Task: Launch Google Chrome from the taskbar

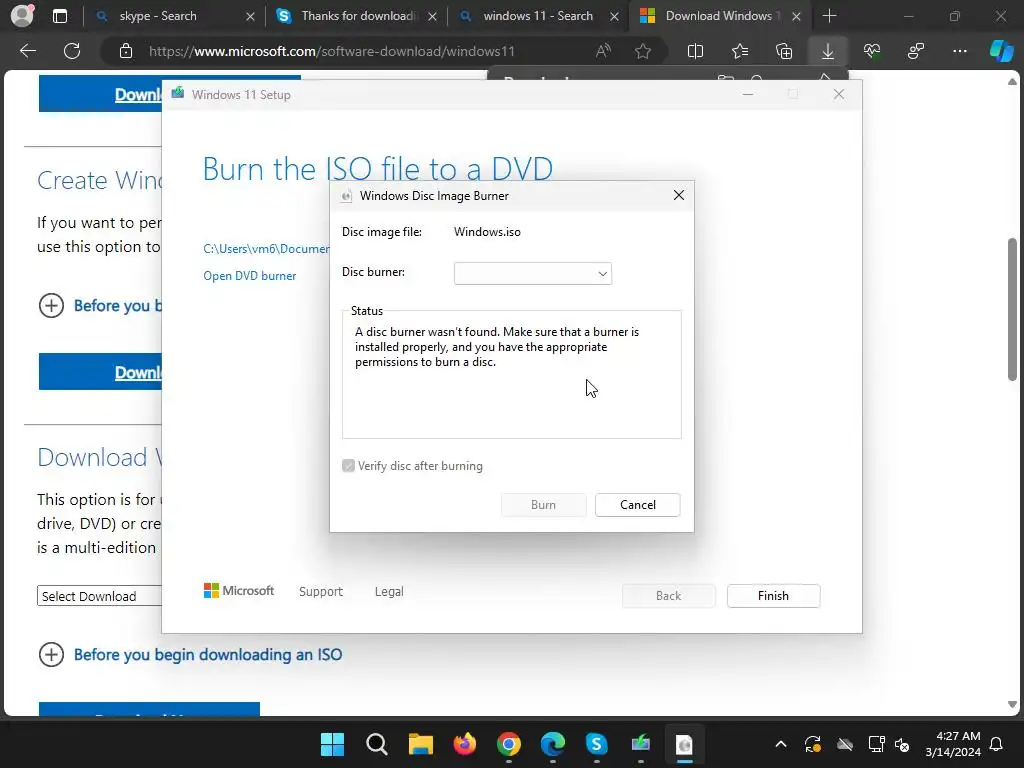Action: tap(509, 744)
